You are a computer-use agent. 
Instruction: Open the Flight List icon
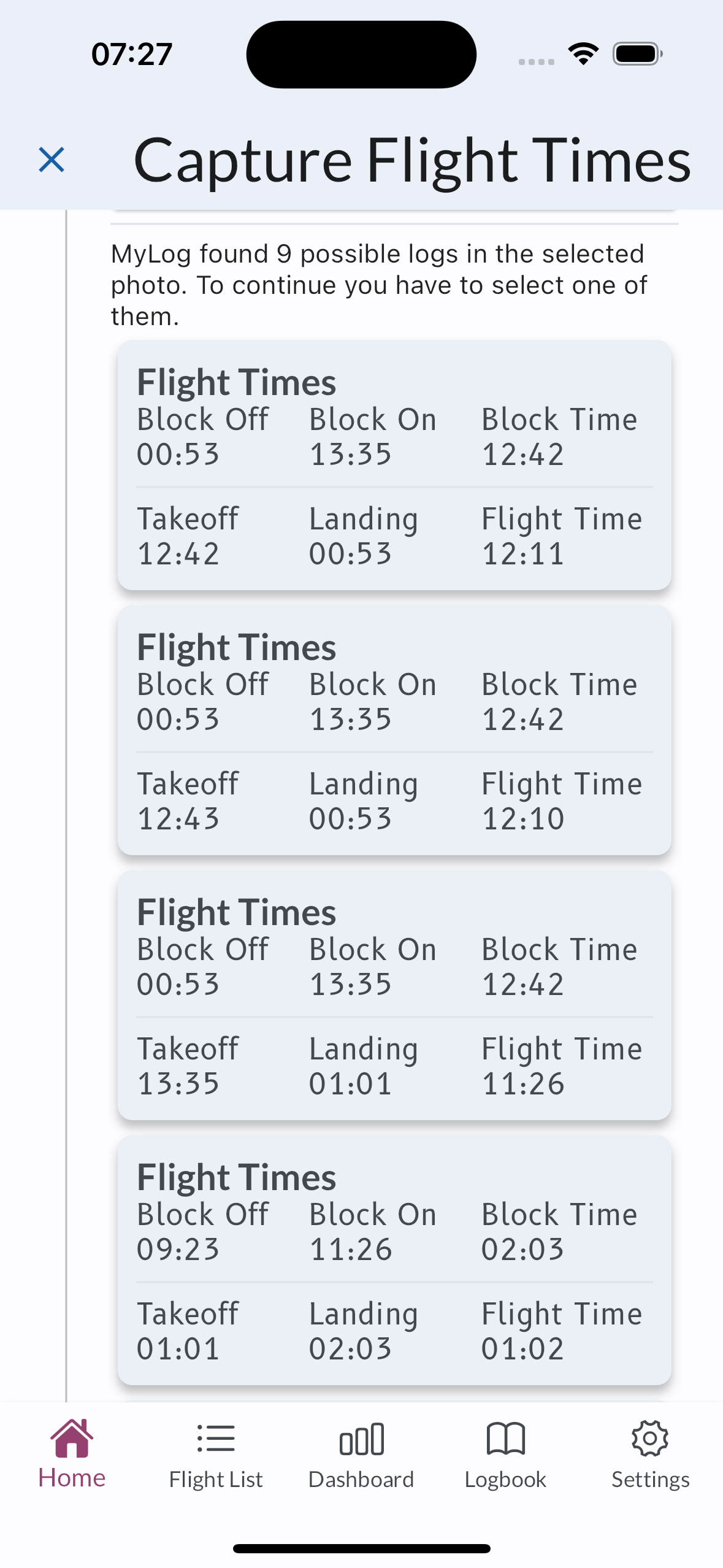(x=216, y=1437)
